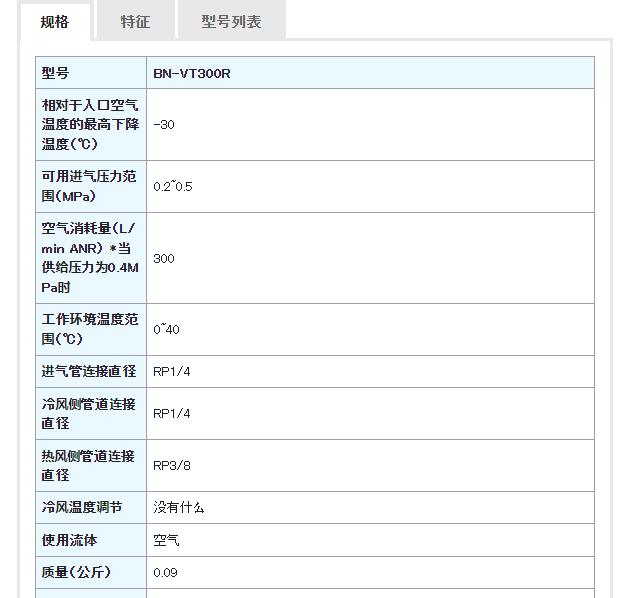Click the 空气消耗量 label cell
The height and width of the screenshot is (598, 639).
91,258
